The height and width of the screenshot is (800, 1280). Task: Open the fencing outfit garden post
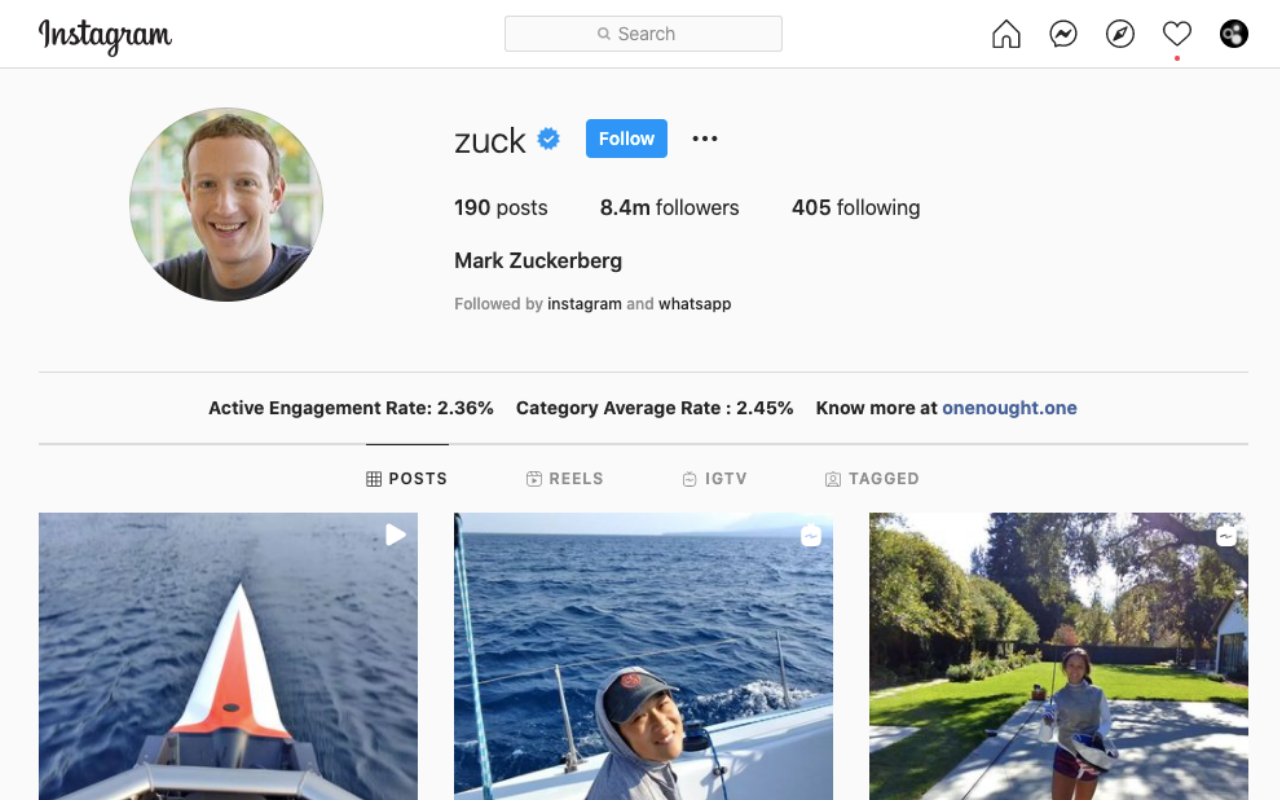pos(1058,656)
